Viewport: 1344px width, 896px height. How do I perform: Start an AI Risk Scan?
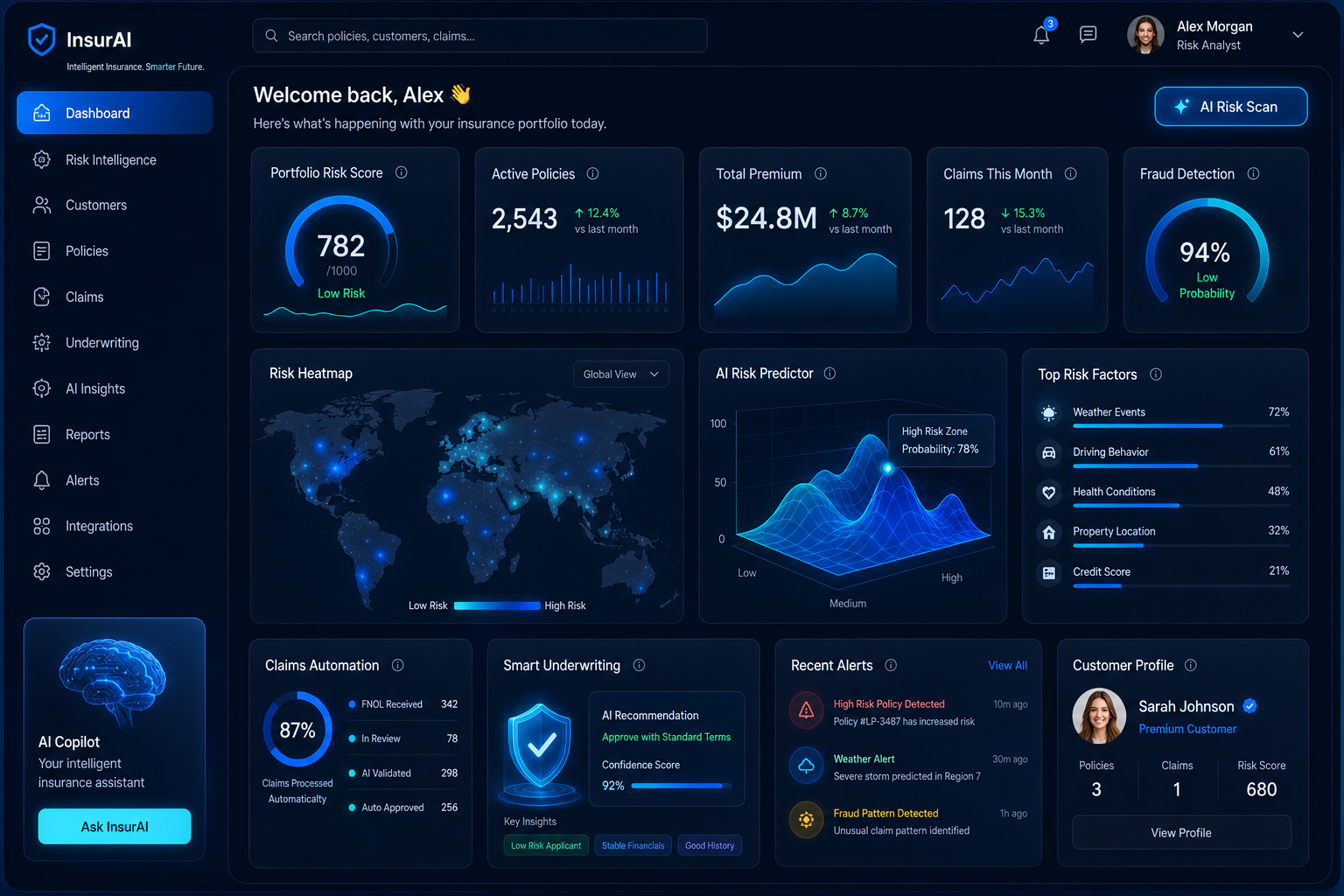(x=1231, y=107)
